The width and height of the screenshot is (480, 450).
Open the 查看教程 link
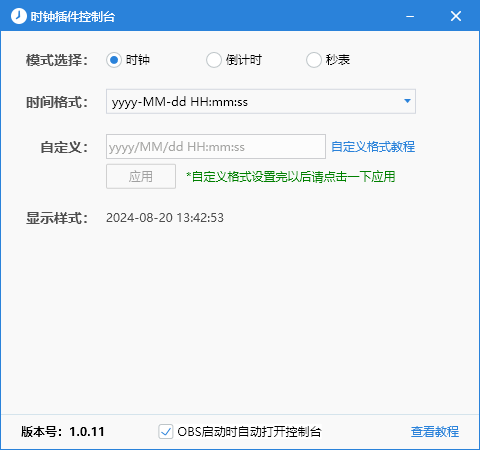click(435, 432)
